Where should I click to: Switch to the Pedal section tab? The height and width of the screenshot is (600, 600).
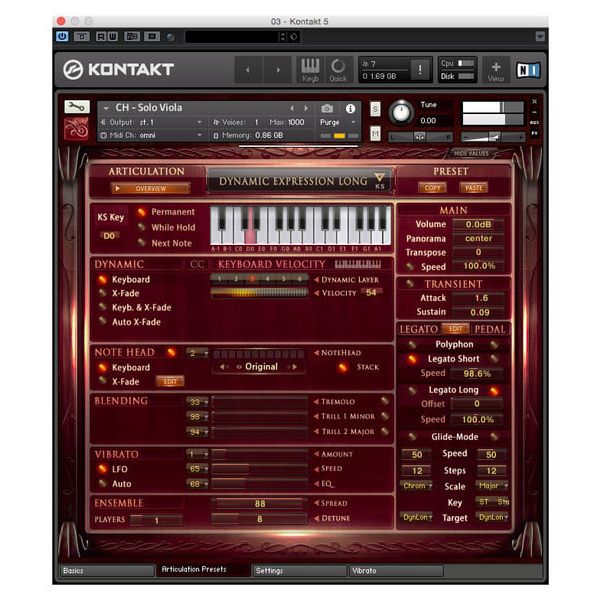[490, 329]
